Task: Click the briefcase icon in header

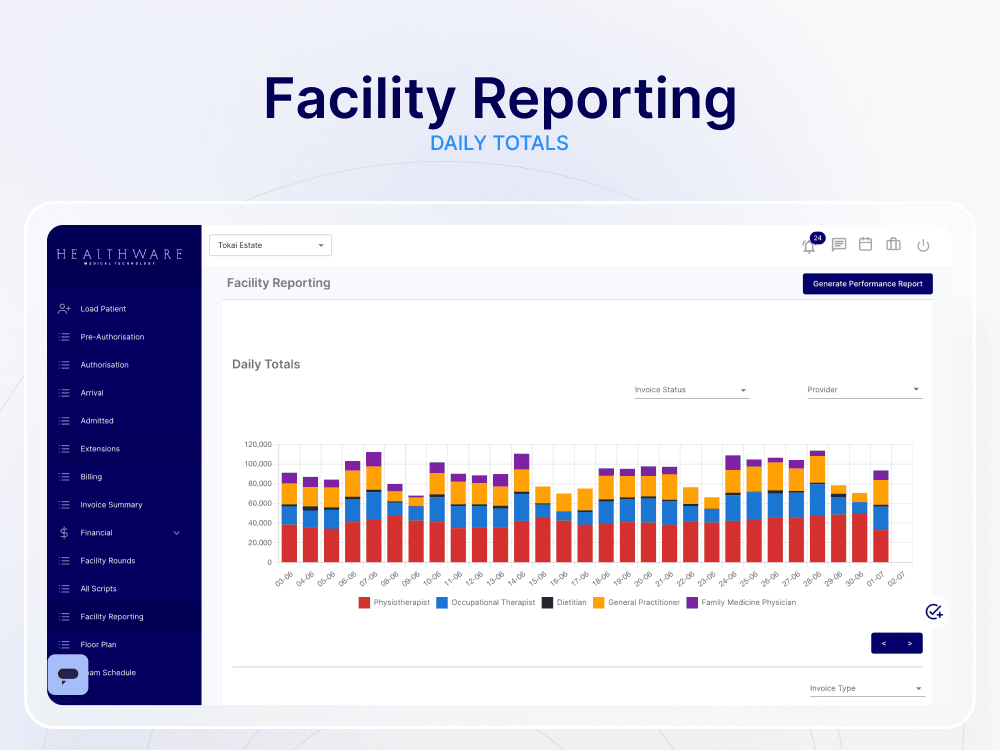Action: pos(893,244)
